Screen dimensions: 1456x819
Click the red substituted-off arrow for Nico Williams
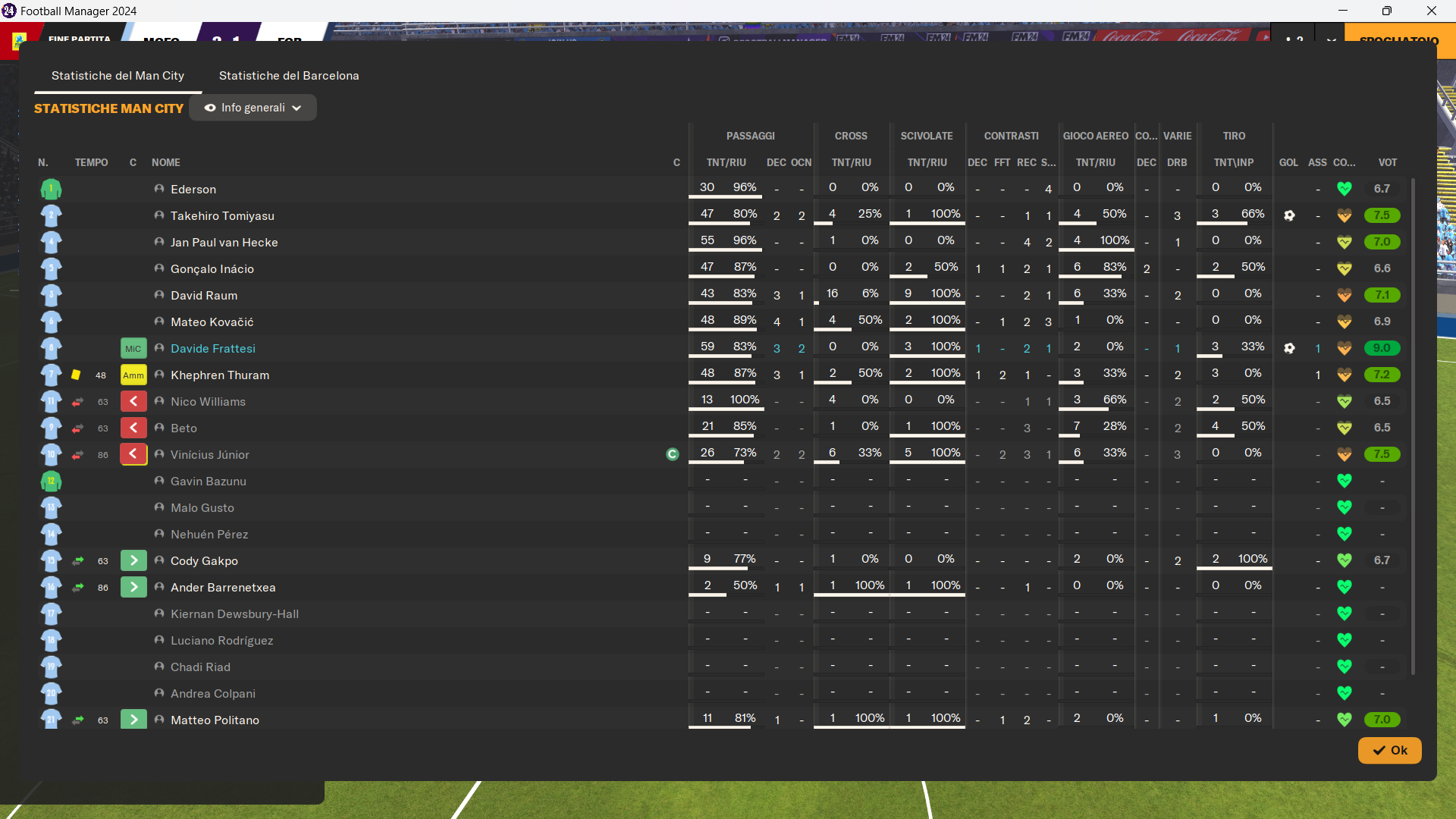[133, 401]
